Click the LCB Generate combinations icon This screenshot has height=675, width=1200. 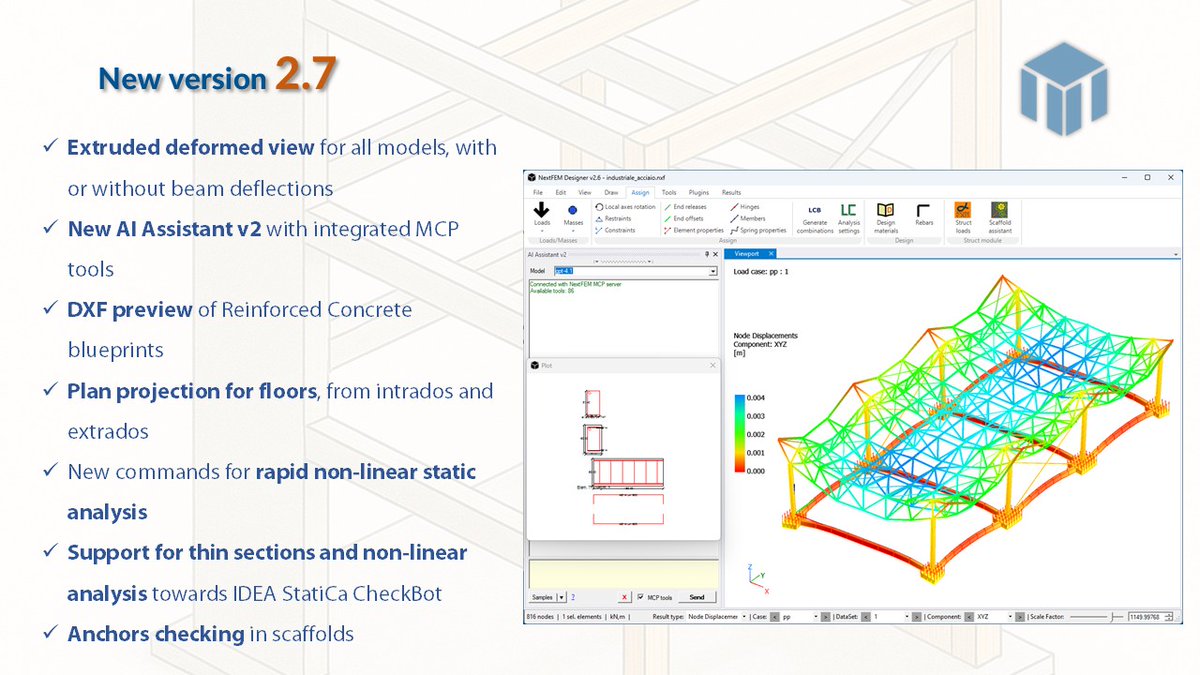pos(814,217)
